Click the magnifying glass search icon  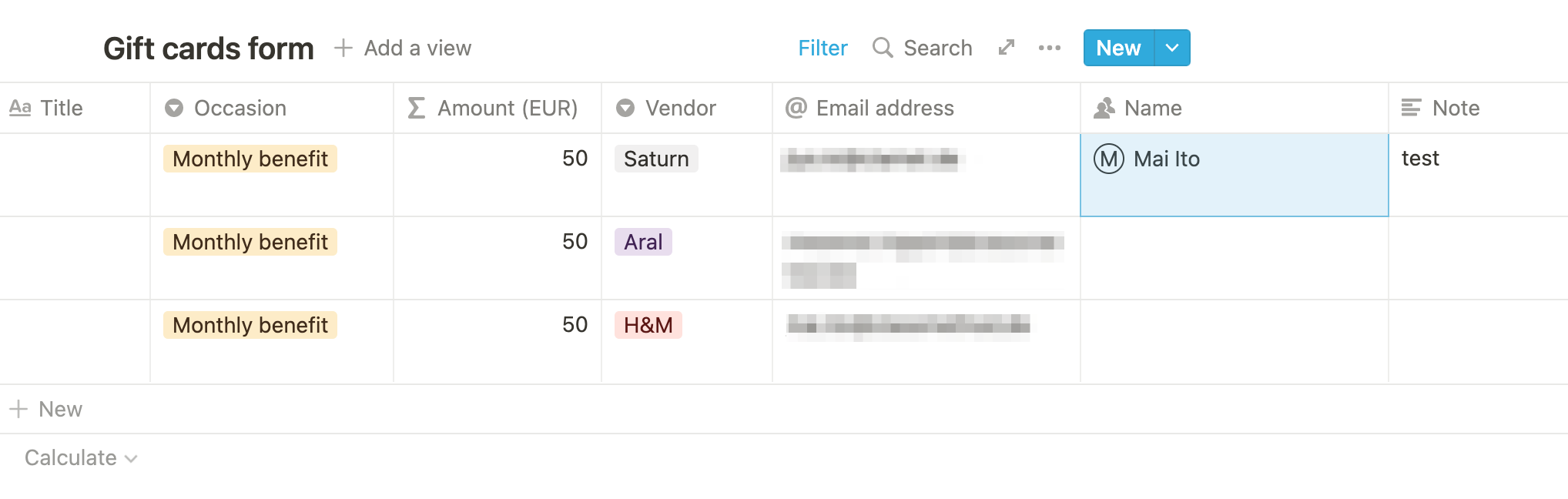click(x=883, y=48)
